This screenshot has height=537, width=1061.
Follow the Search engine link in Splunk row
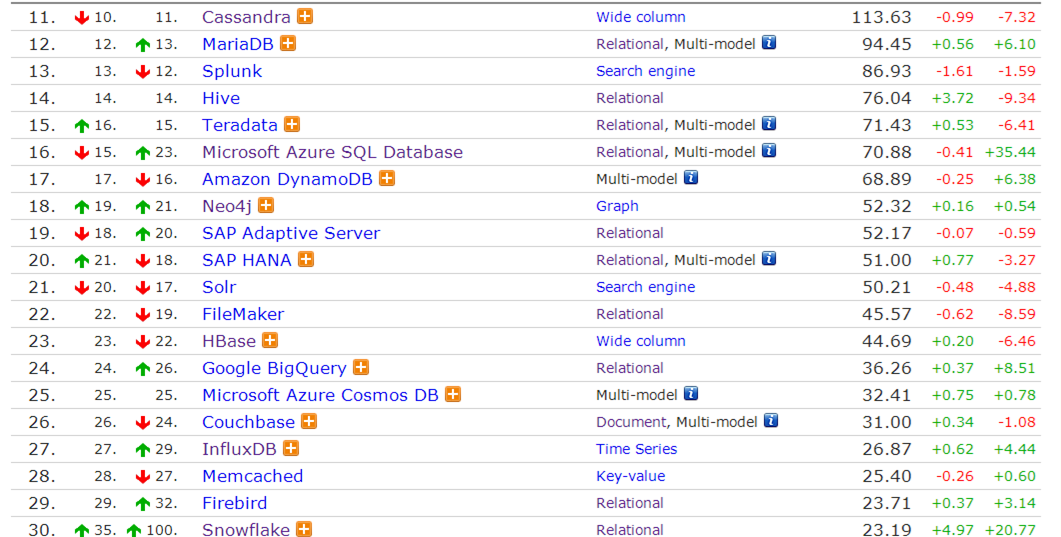pyautogui.click(x=646, y=71)
